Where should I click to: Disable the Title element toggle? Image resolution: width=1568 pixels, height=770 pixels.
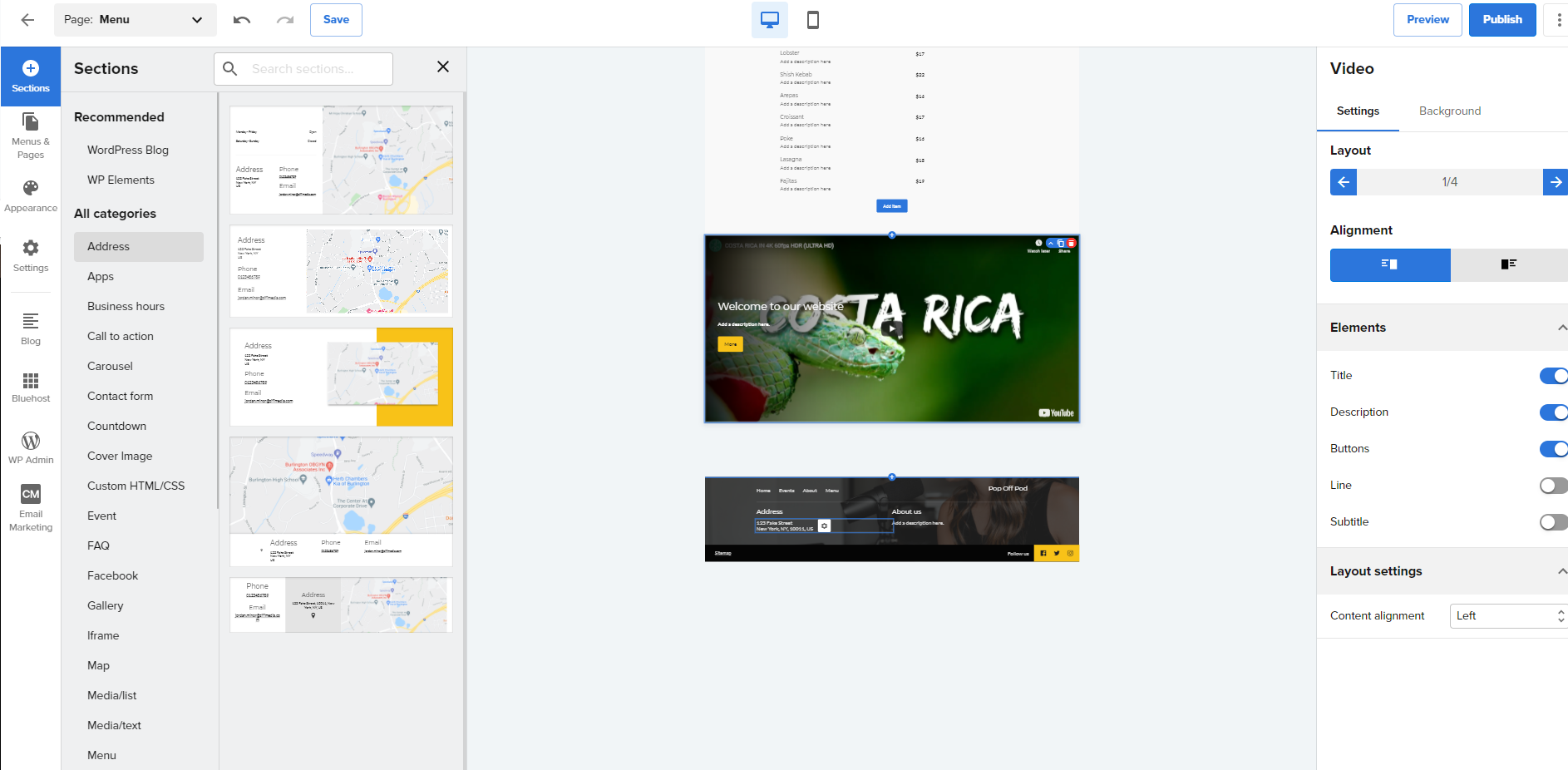point(1552,376)
